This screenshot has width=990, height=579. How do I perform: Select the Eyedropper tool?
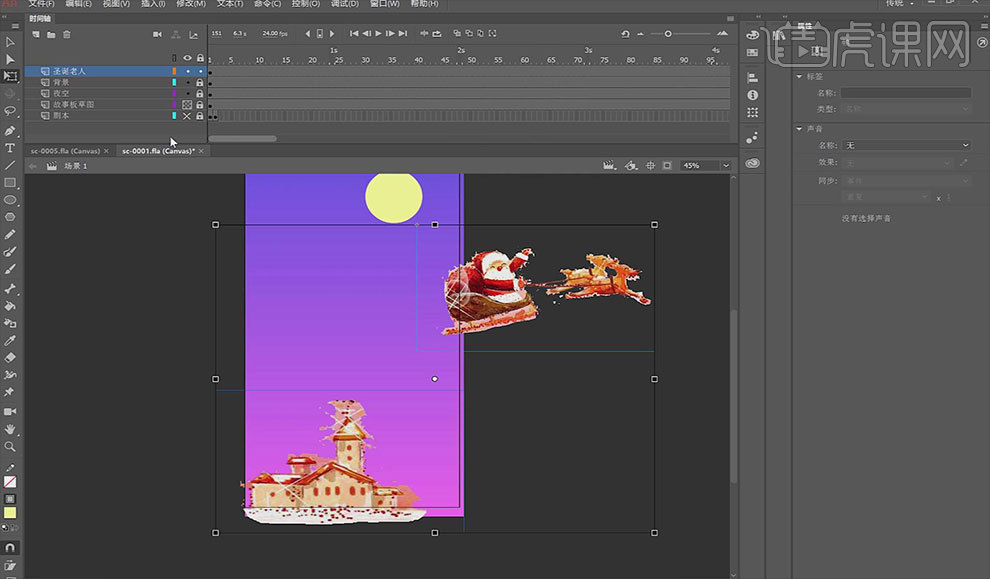(9, 340)
